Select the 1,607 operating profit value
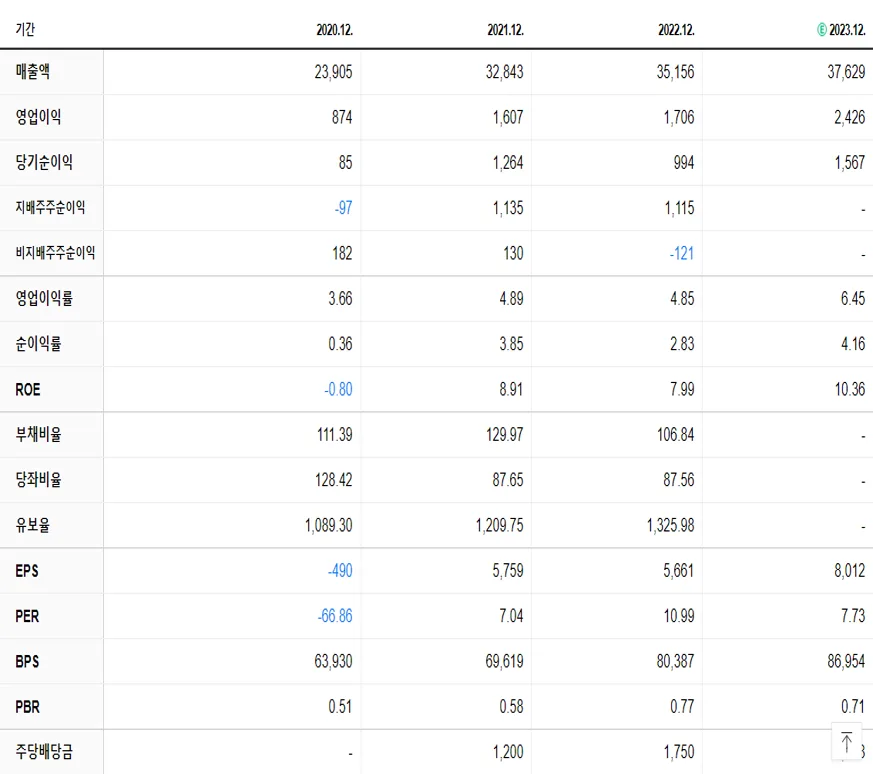 click(x=508, y=117)
